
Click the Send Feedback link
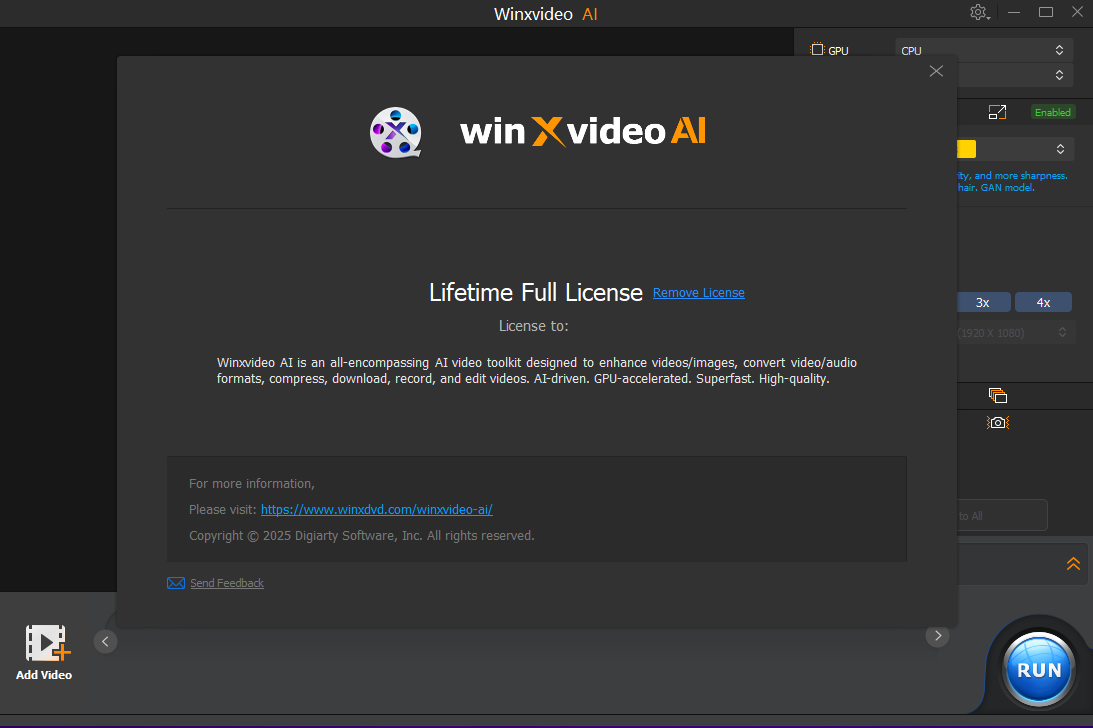point(227,583)
